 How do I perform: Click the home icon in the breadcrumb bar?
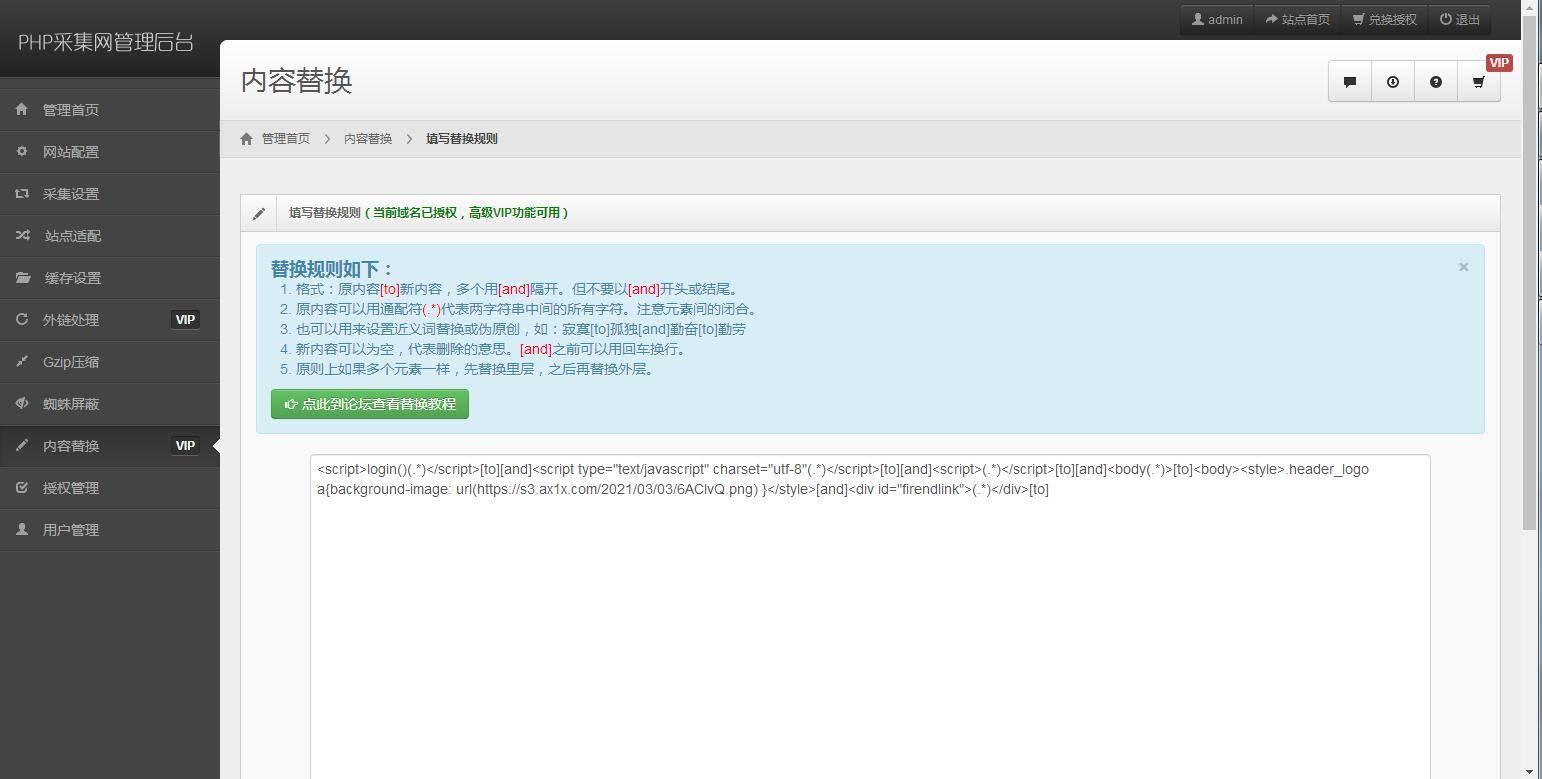tap(246, 138)
